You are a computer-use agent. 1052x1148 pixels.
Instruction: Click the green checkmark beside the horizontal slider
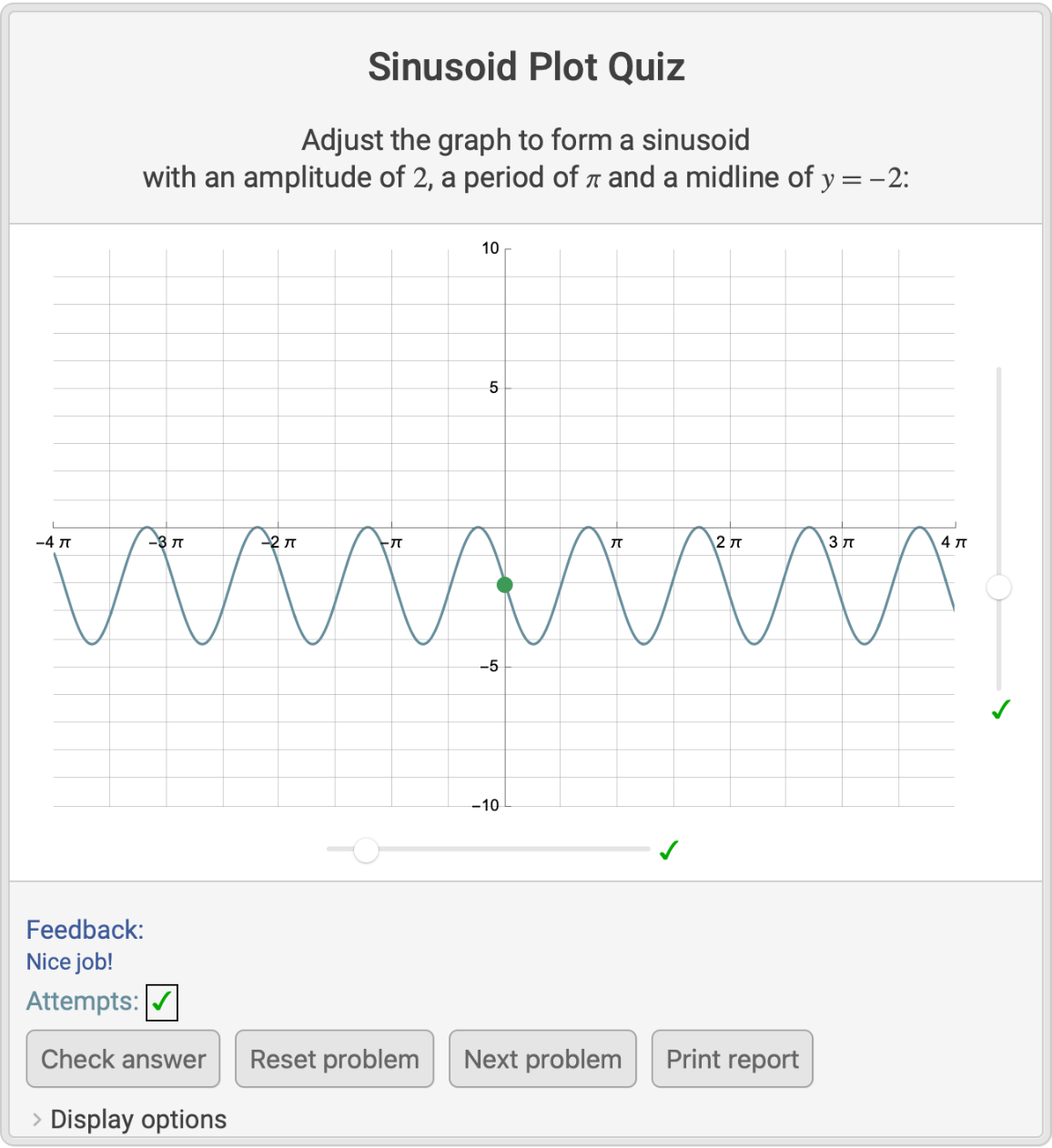[669, 851]
